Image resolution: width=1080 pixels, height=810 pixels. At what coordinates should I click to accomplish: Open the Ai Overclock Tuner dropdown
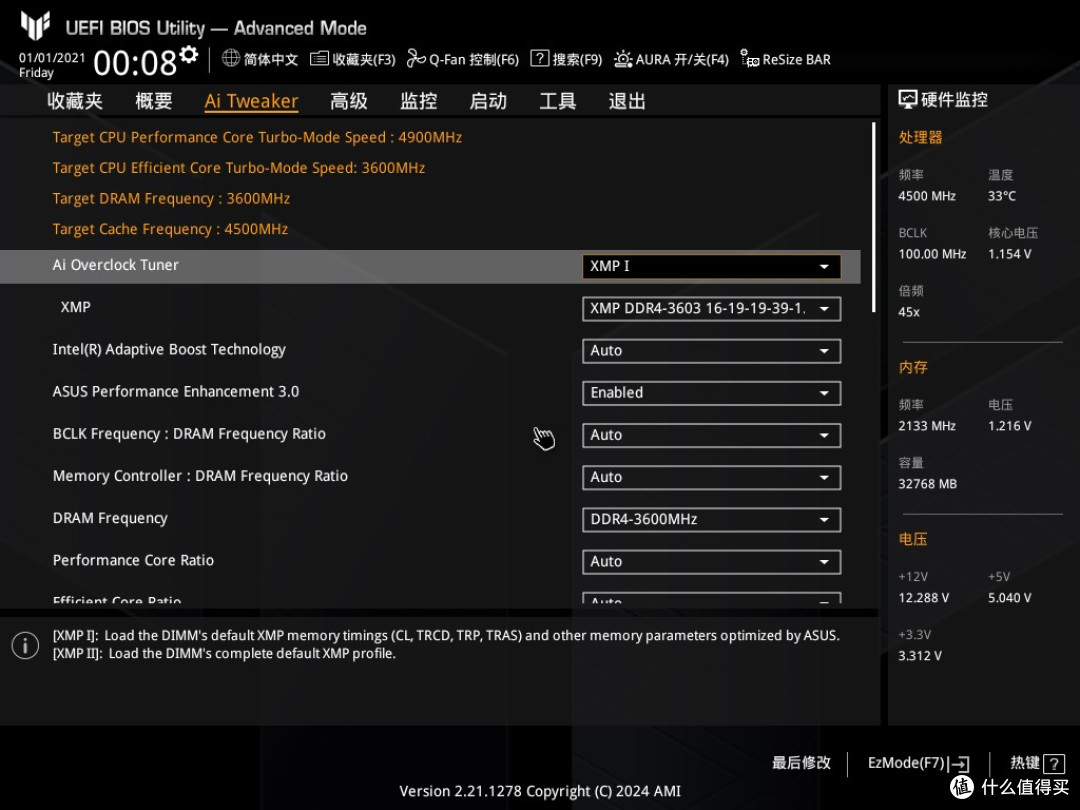tap(712, 267)
